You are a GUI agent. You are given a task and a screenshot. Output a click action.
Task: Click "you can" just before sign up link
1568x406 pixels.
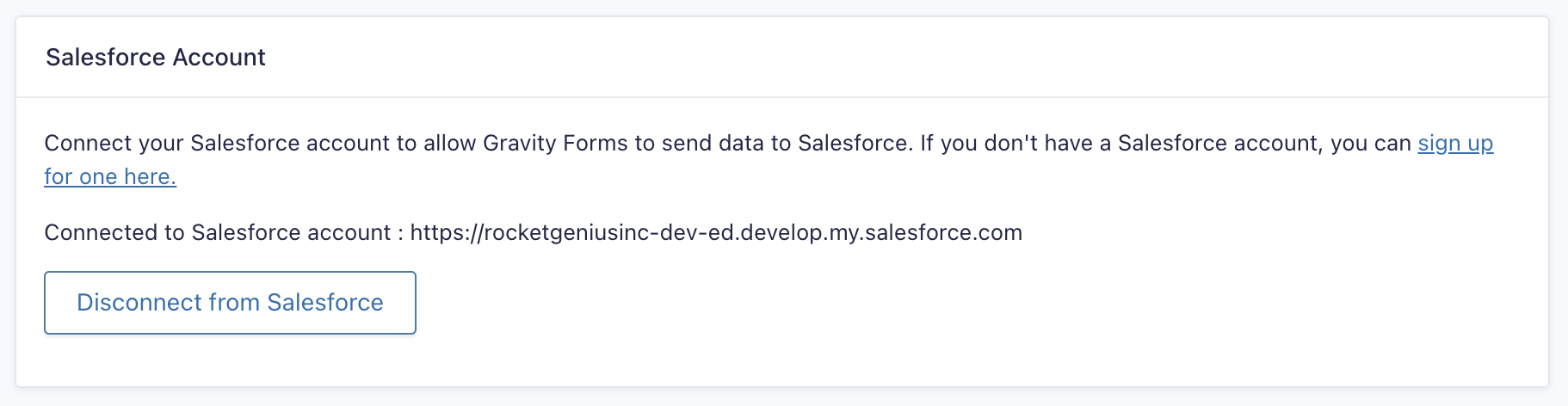(x=1371, y=143)
